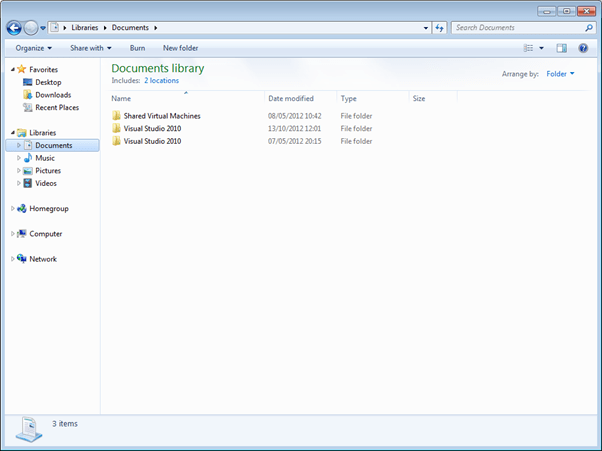Click the Burn toolbar button

point(137,48)
